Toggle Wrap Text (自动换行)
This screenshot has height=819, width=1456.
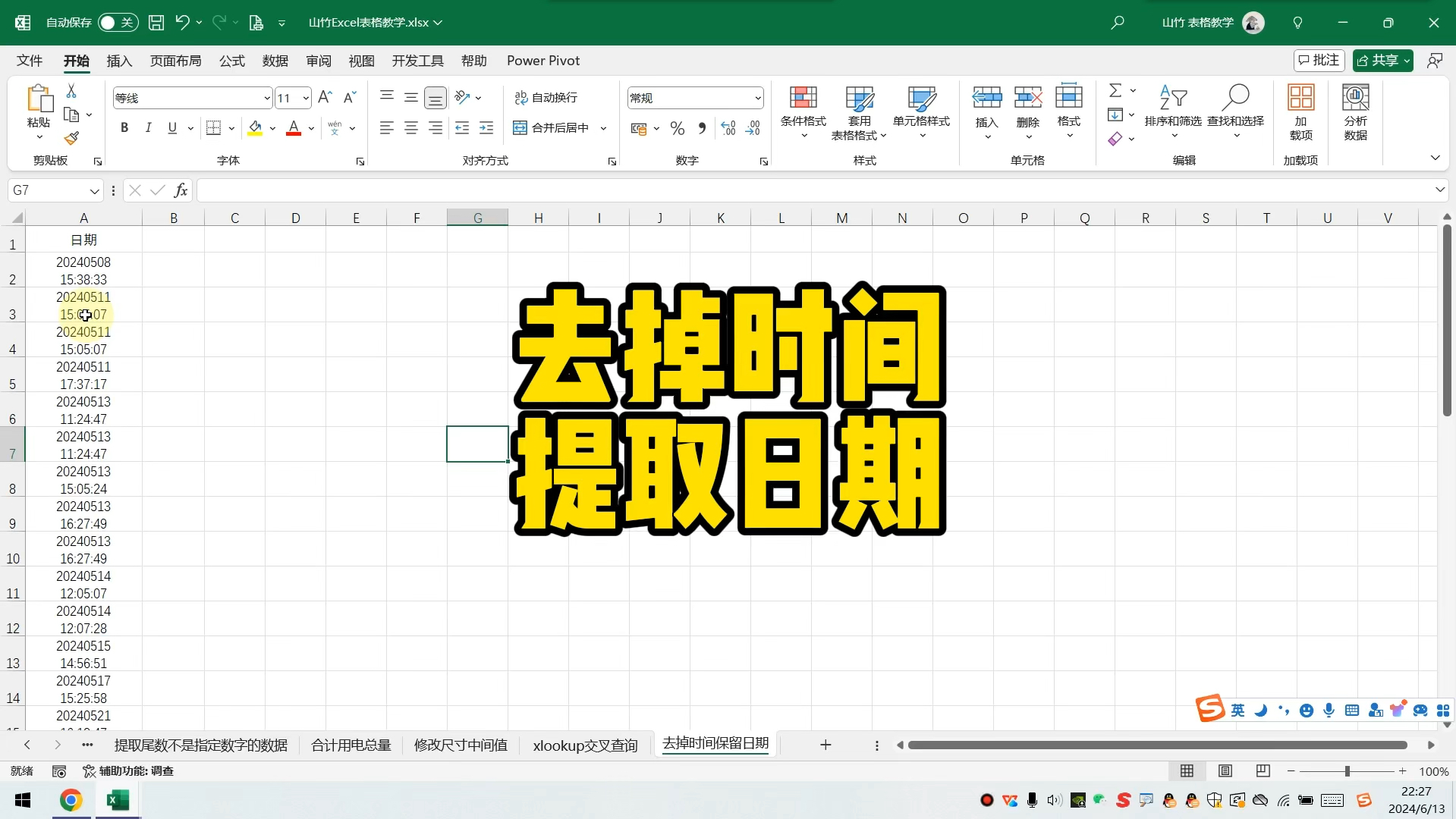[x=546, y=97]
